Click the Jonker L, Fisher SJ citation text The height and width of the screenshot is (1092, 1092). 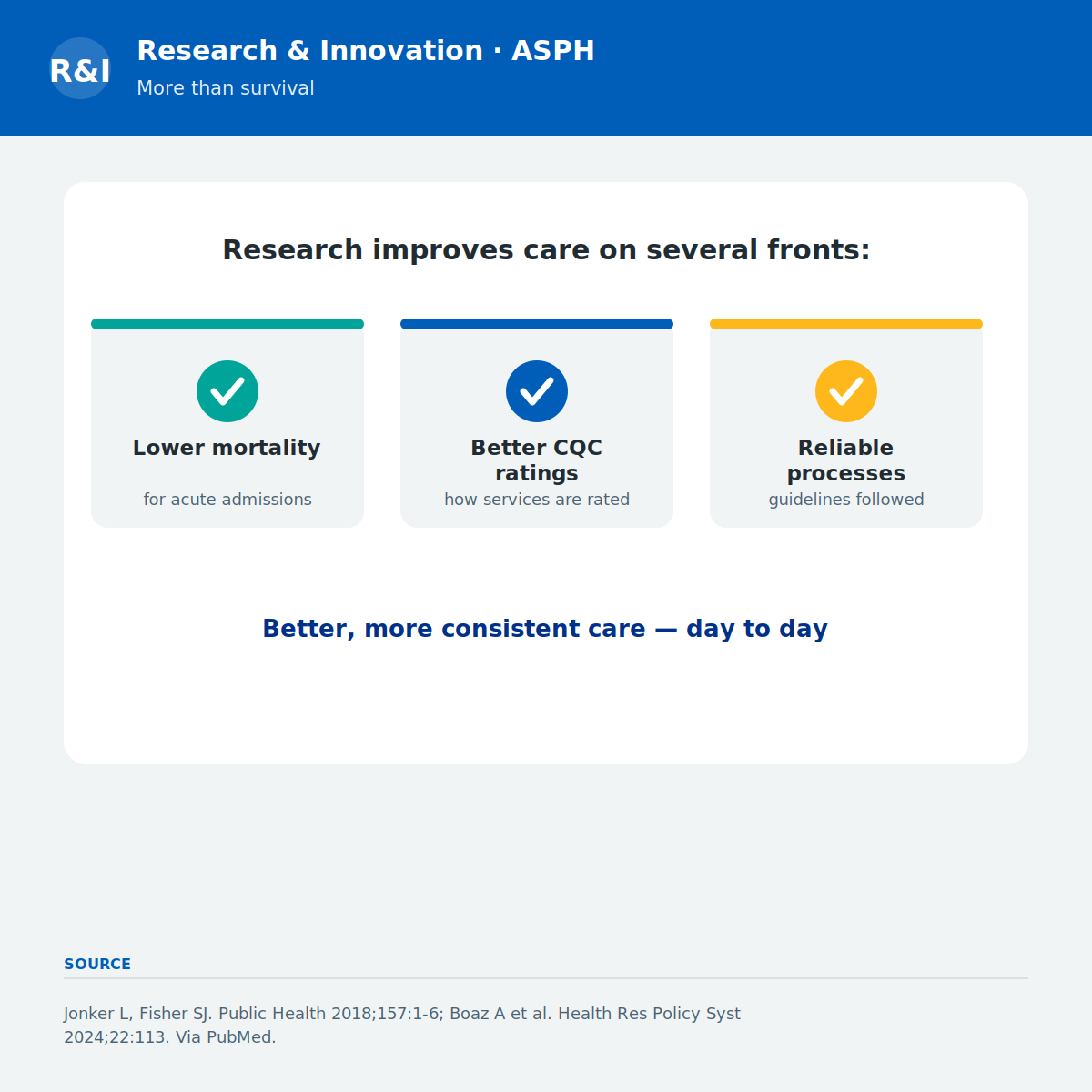(402, 1026)
